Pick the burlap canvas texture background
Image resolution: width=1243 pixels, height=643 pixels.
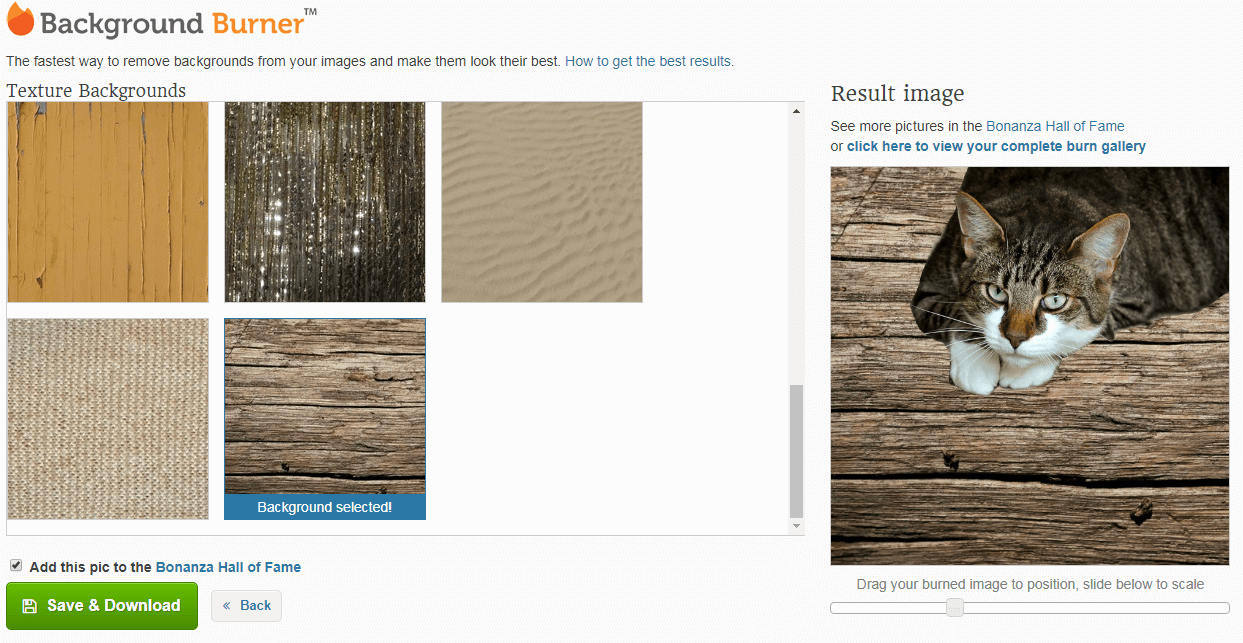pyautogui.click(x=108, y=419)
